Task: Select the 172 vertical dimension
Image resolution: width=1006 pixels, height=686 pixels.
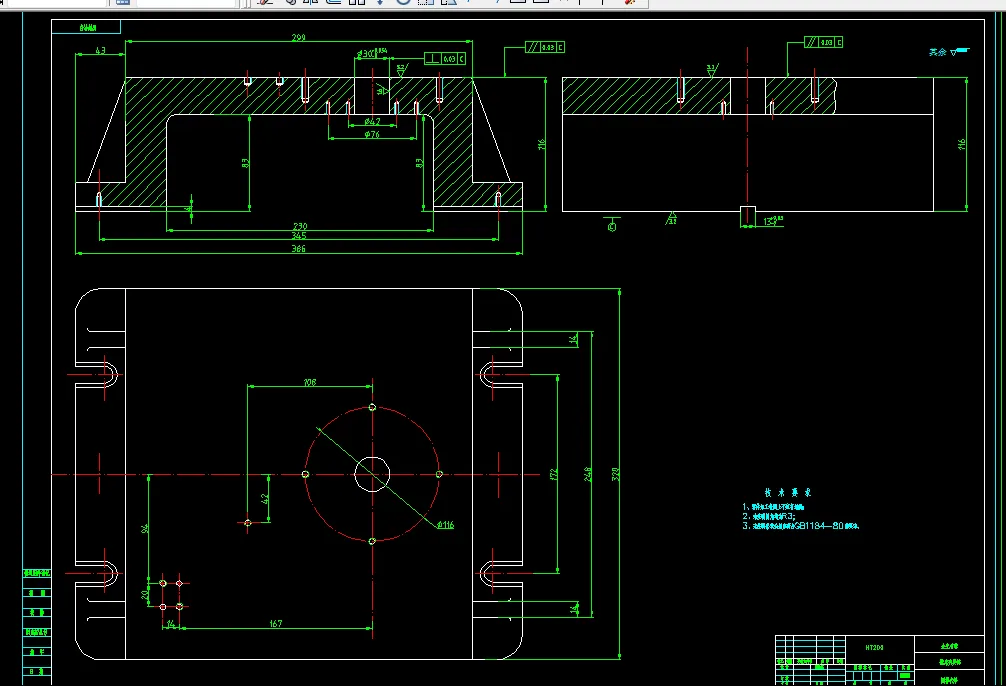Action: click(554, 474)
